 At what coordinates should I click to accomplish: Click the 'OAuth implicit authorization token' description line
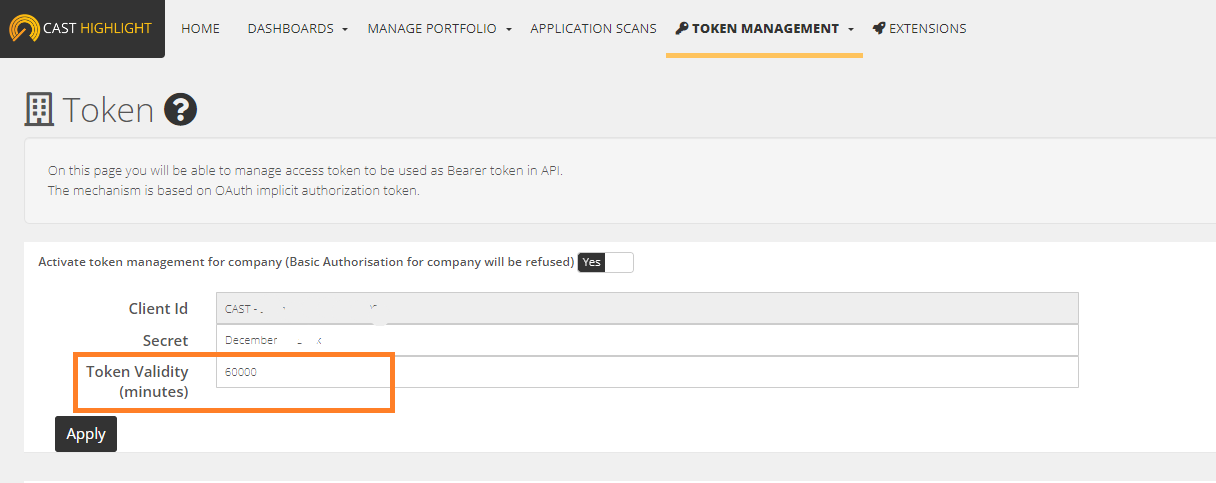(233, 190)
